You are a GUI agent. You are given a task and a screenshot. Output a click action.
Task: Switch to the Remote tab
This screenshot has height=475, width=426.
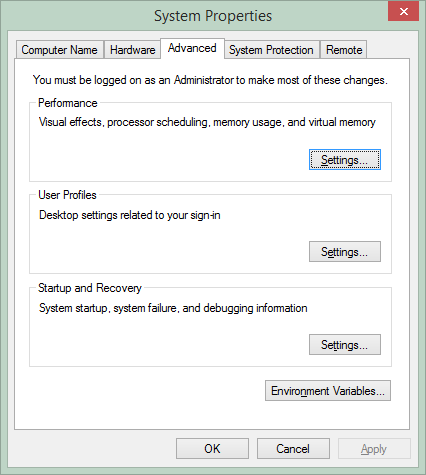tap(344, 50)
